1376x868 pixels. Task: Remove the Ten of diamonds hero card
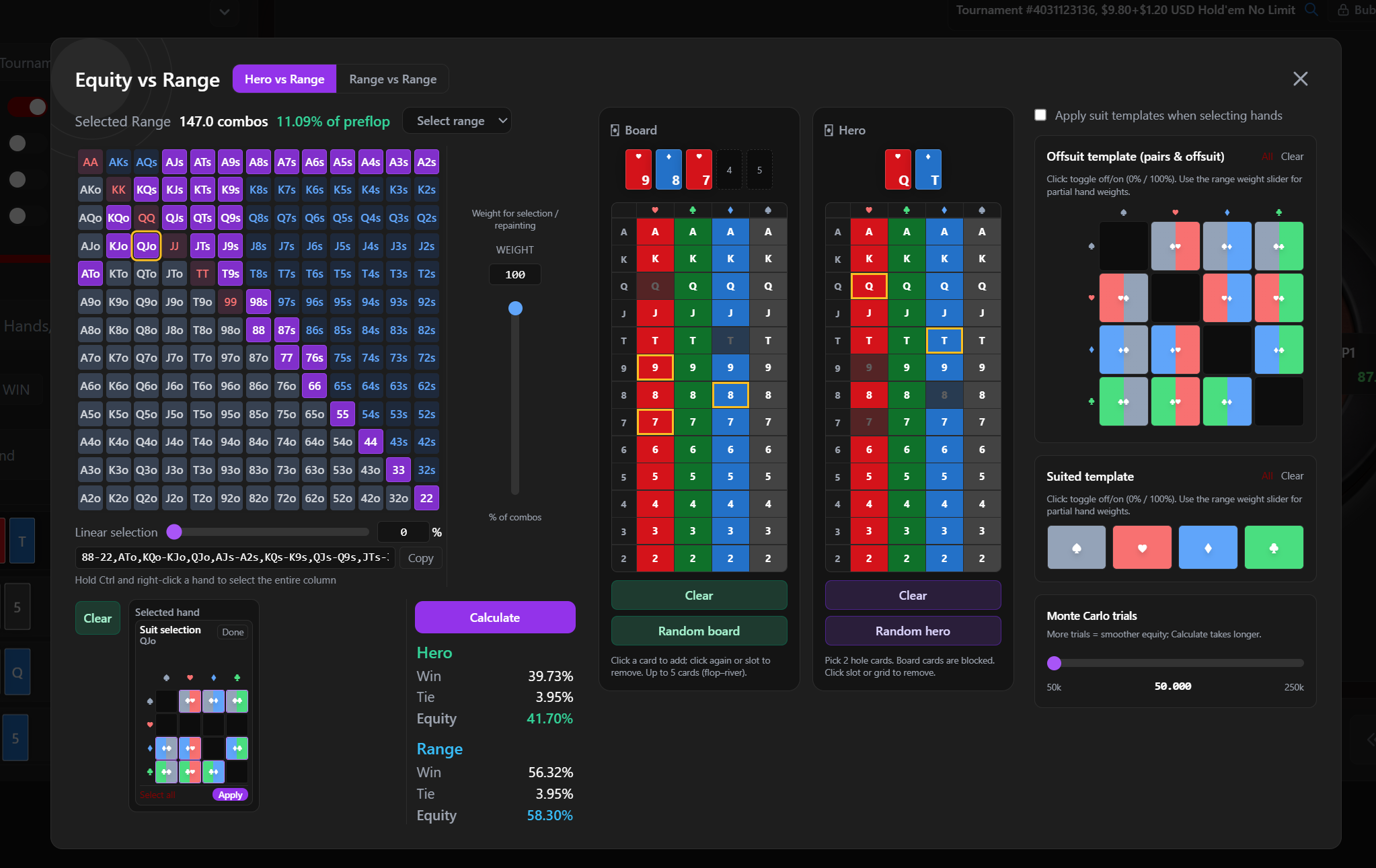(x=928, y=169)
